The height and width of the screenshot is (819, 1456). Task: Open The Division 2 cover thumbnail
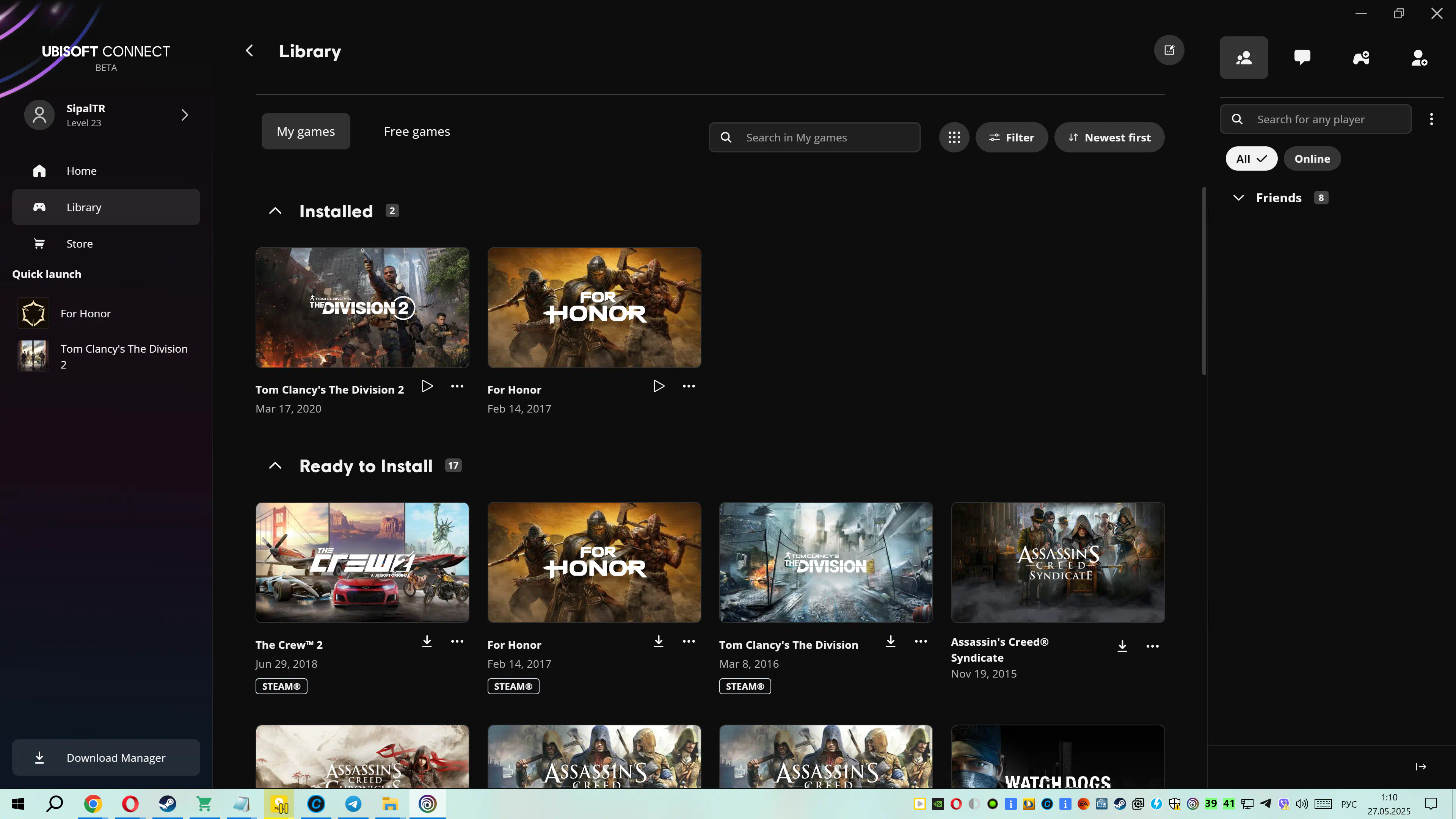pyautogui.click(x=362, y=308)
